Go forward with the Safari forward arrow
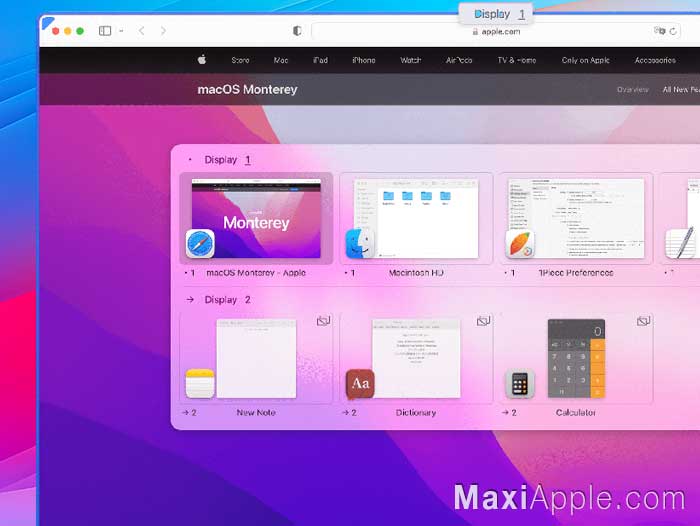 pos(163,31)
